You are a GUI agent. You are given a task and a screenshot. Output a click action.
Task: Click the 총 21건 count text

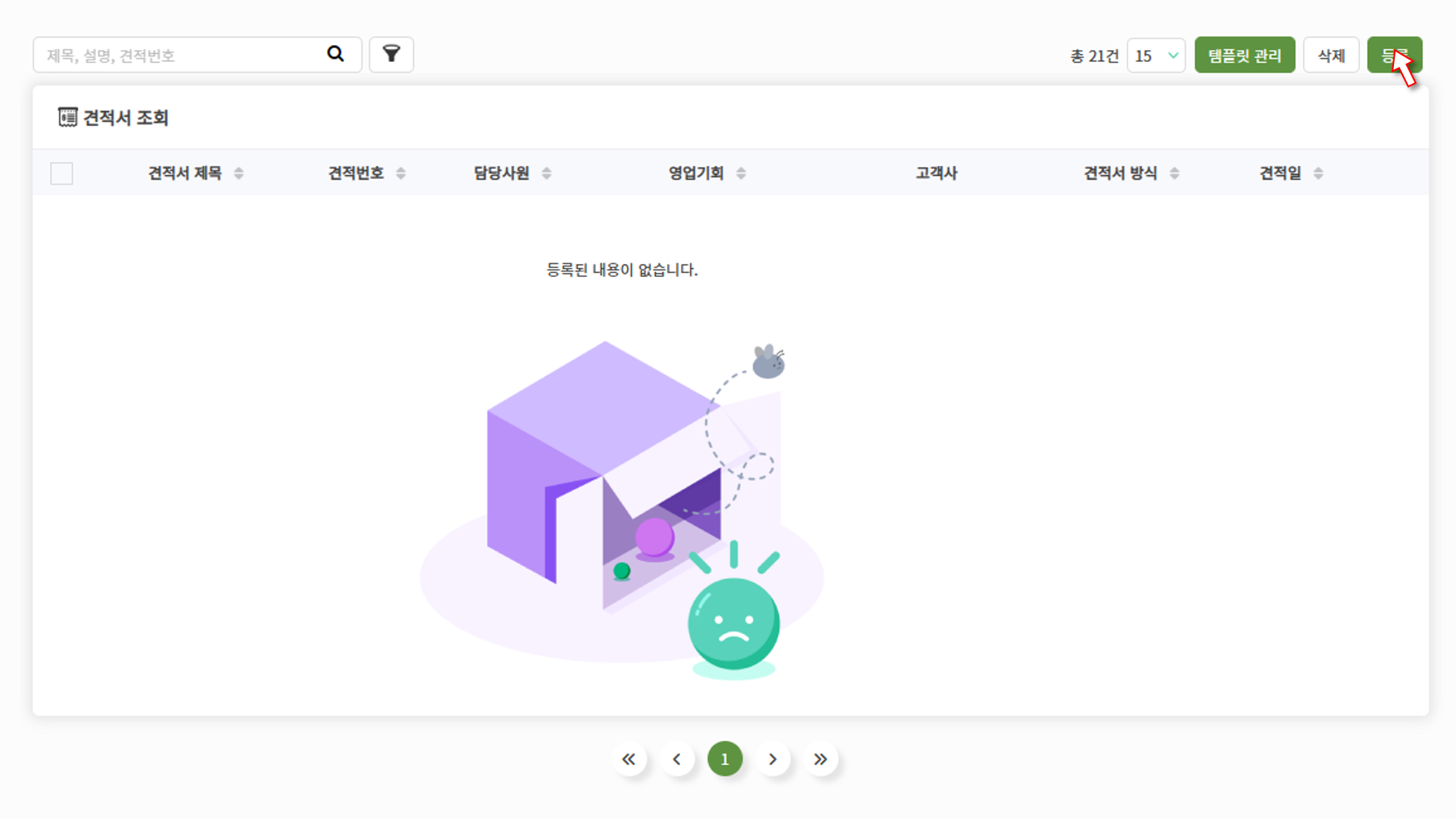1093,56
